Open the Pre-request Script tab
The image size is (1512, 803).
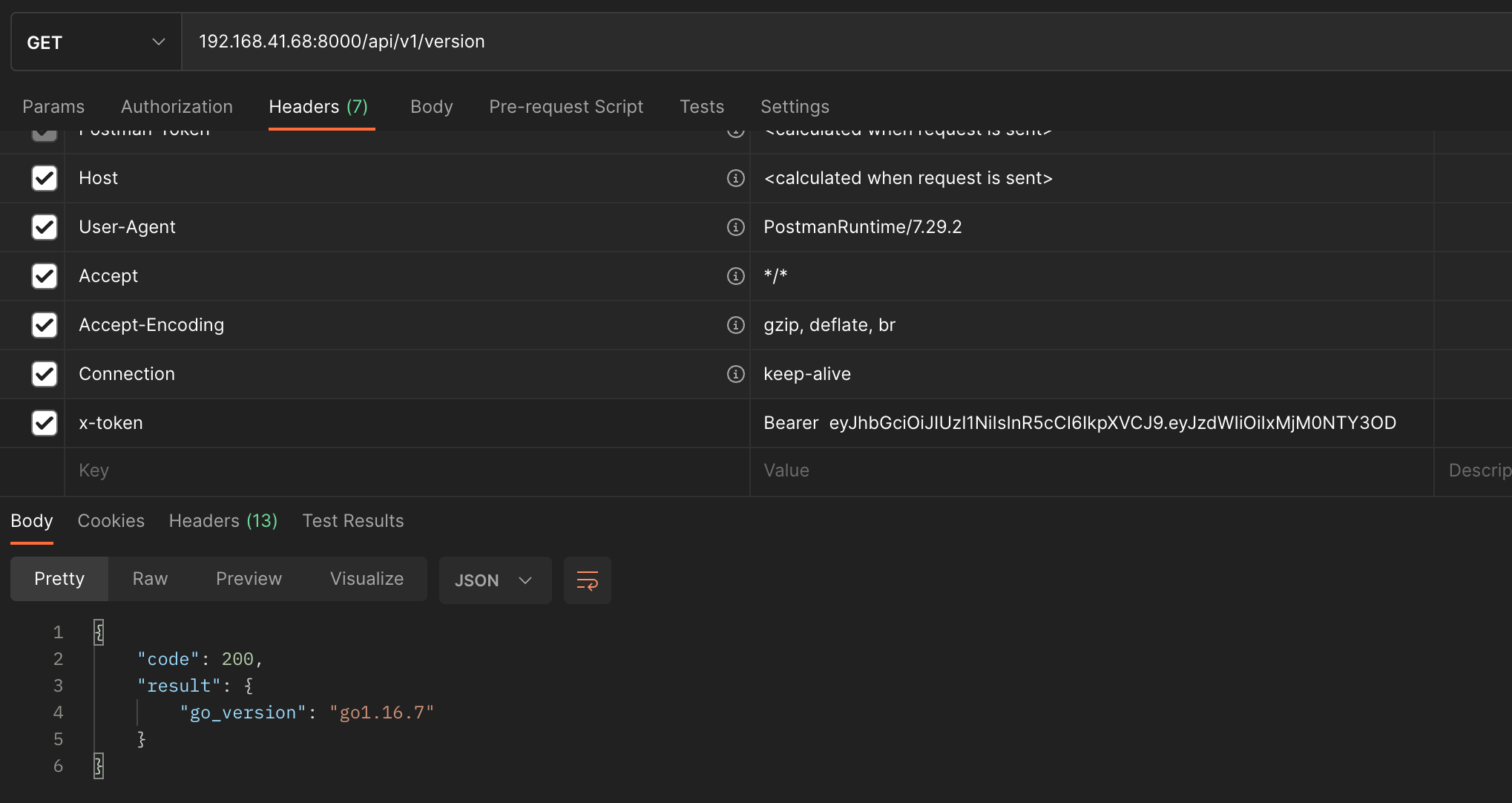point(565,107)
